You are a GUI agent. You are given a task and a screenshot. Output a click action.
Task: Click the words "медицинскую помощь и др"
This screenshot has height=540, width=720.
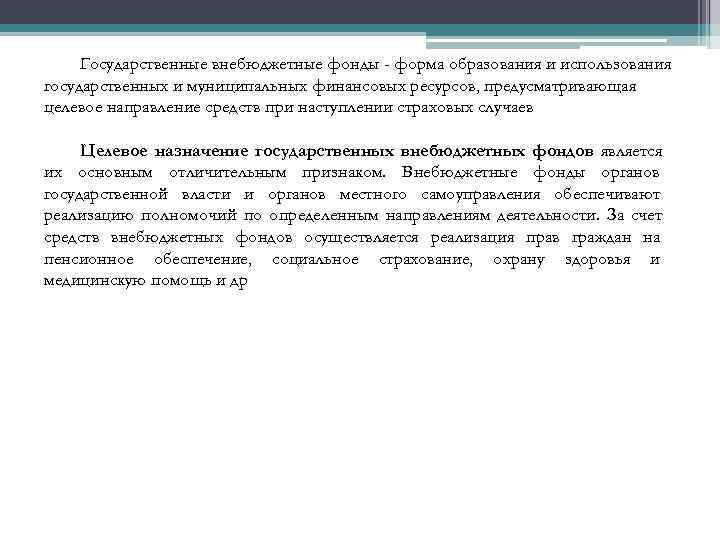coord(146,281)
